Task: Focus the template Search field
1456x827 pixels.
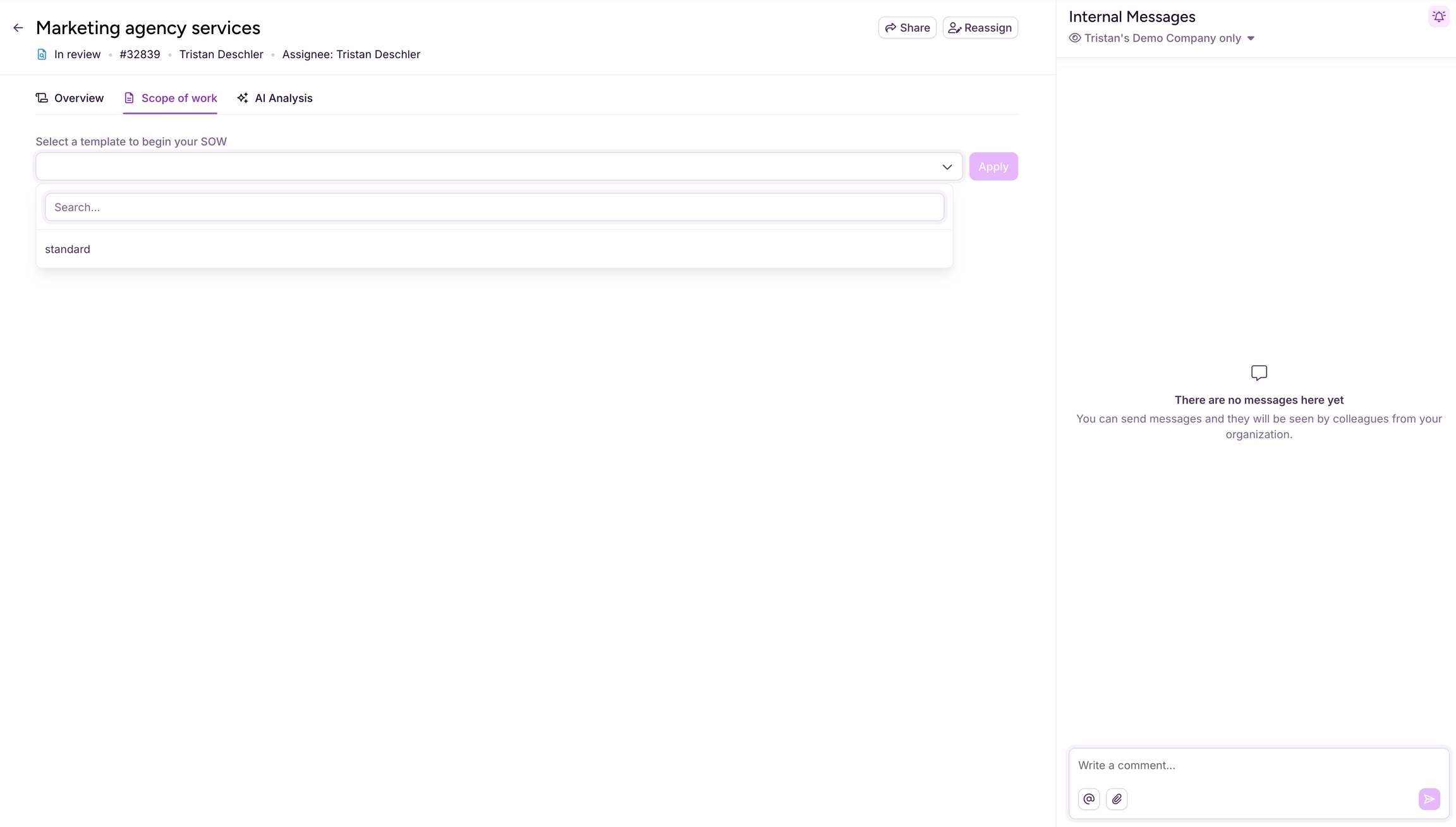Action: 494,207
